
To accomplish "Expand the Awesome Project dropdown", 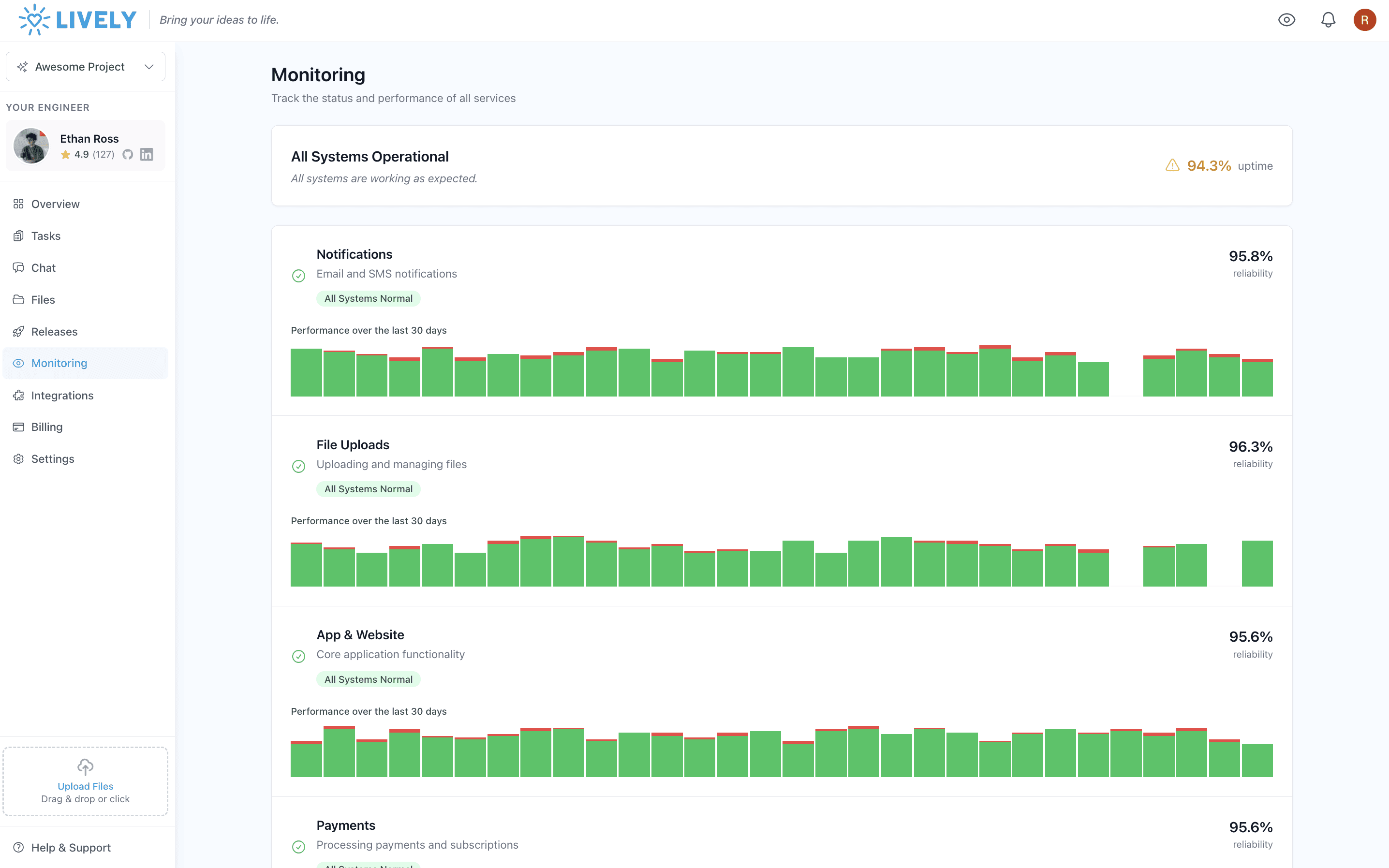I will pyautogui.click(x=80, y=67).
